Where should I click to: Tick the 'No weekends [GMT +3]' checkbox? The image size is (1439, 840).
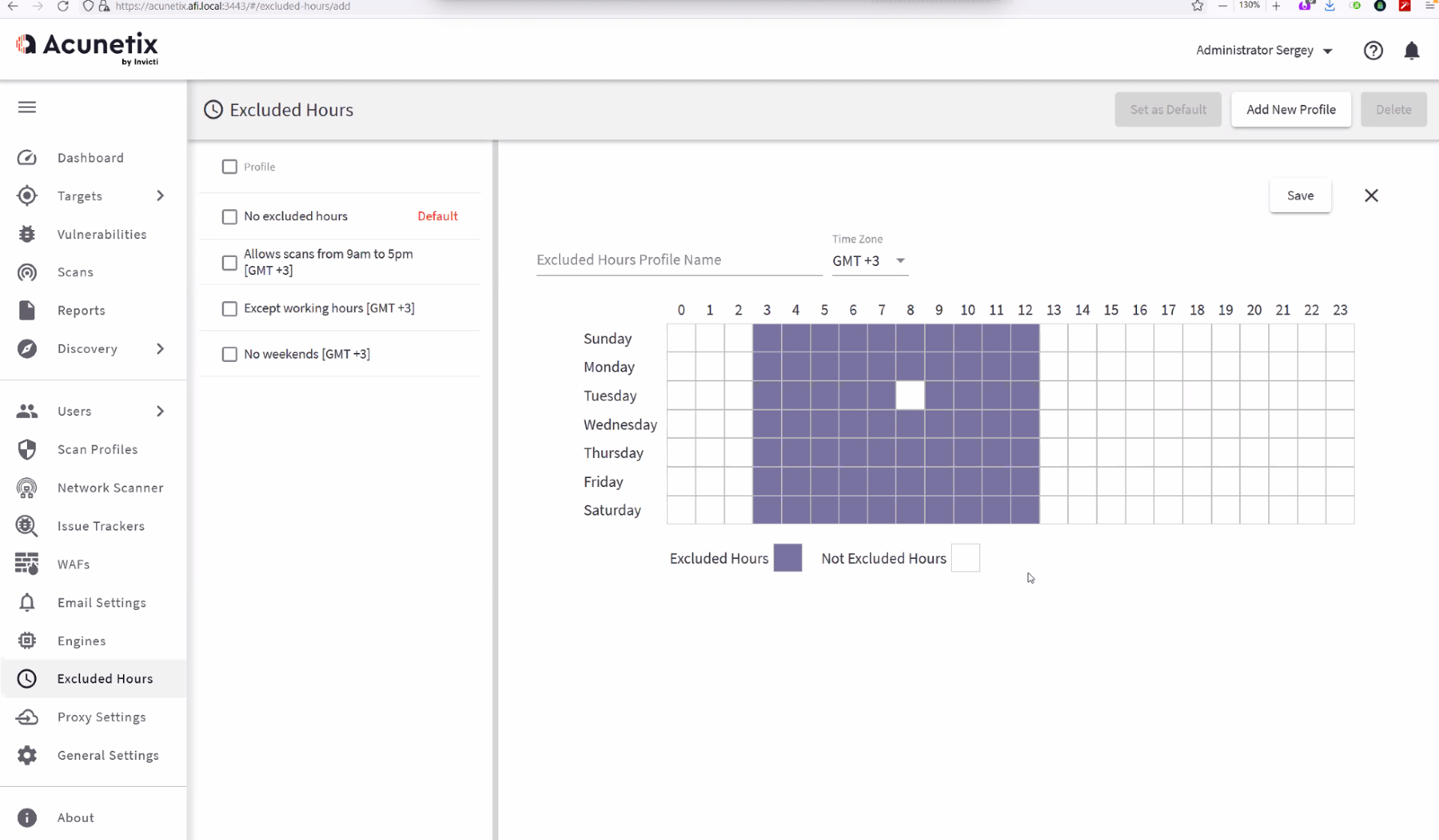pos(229,354)
